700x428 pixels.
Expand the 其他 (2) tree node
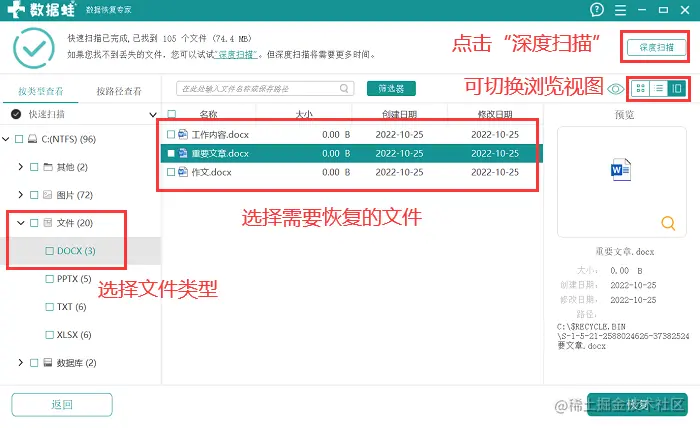[x=21, y=166]
